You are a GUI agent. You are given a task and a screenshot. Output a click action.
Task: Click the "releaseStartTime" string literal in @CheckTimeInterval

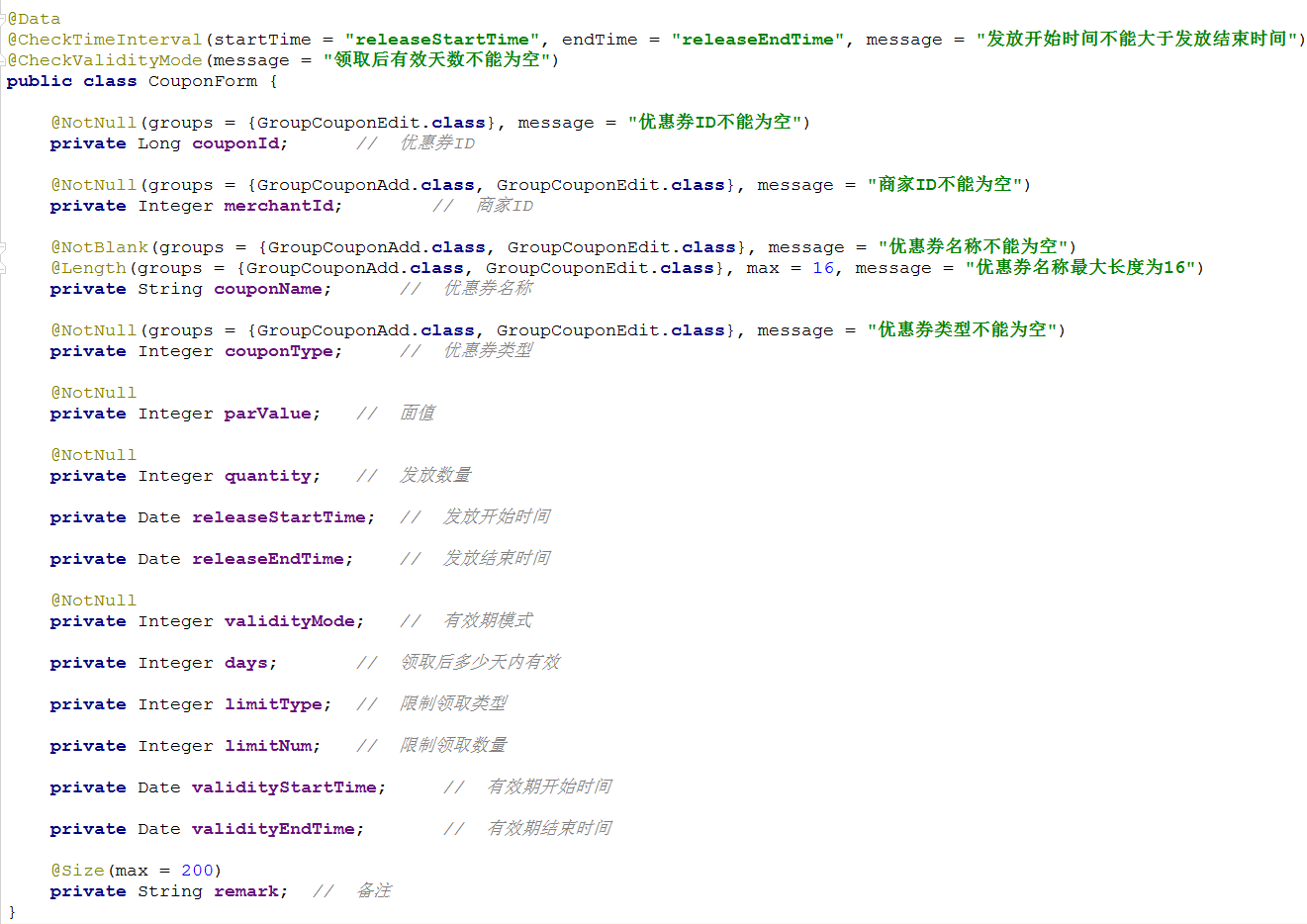pyautogui.click(x=442, y=40)
